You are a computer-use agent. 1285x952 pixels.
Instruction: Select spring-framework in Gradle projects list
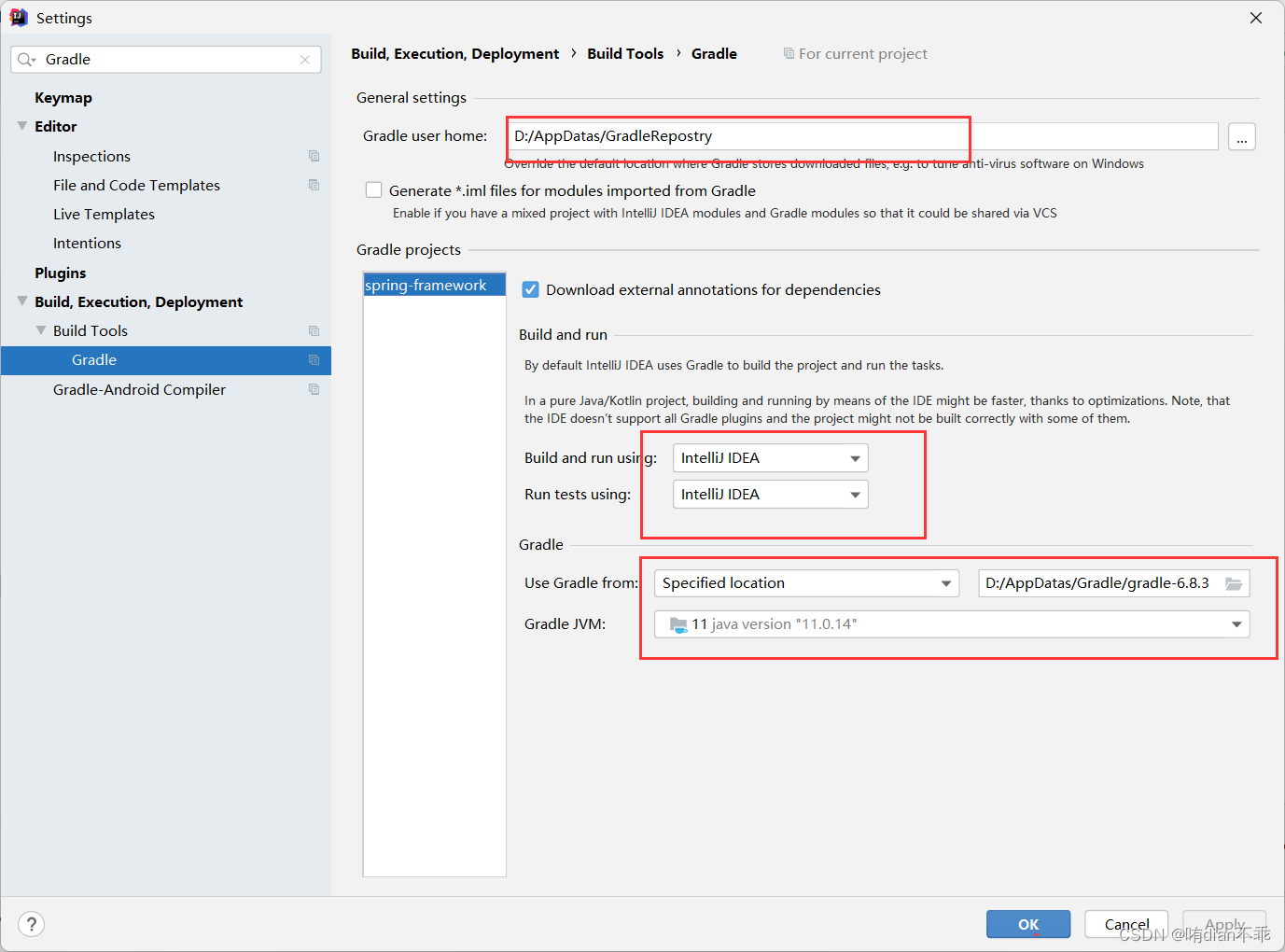point(434,285)
